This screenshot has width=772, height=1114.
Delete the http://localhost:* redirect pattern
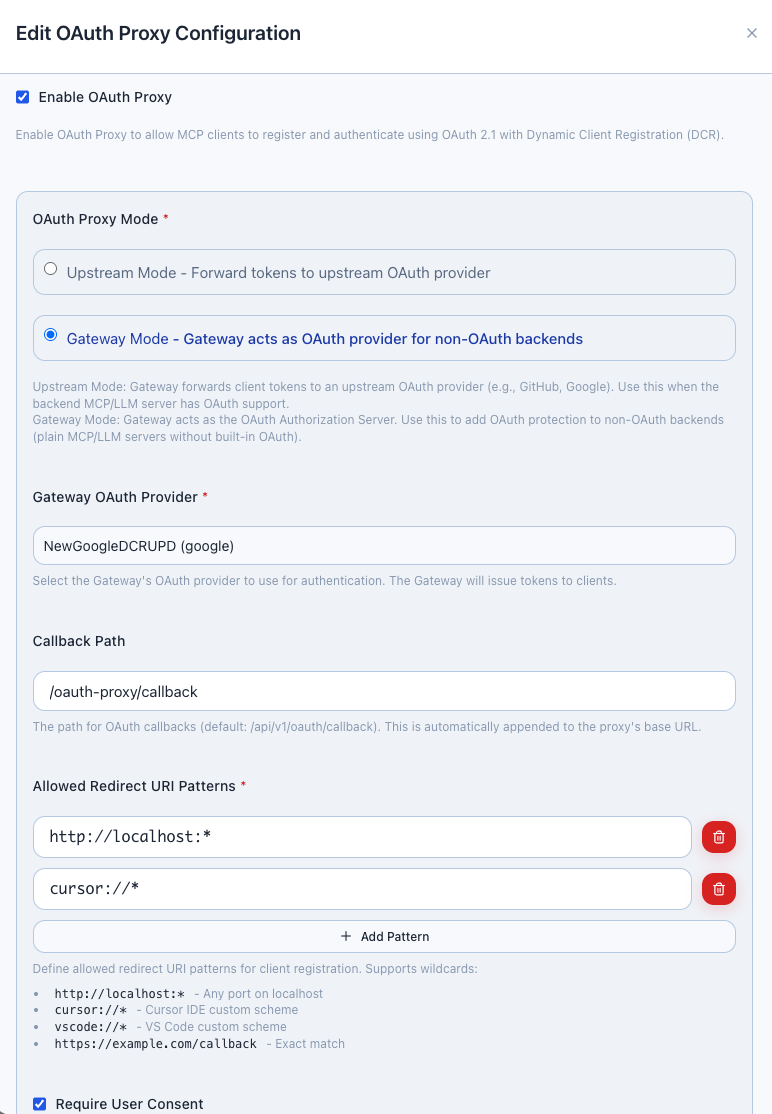tap(718, 836)
